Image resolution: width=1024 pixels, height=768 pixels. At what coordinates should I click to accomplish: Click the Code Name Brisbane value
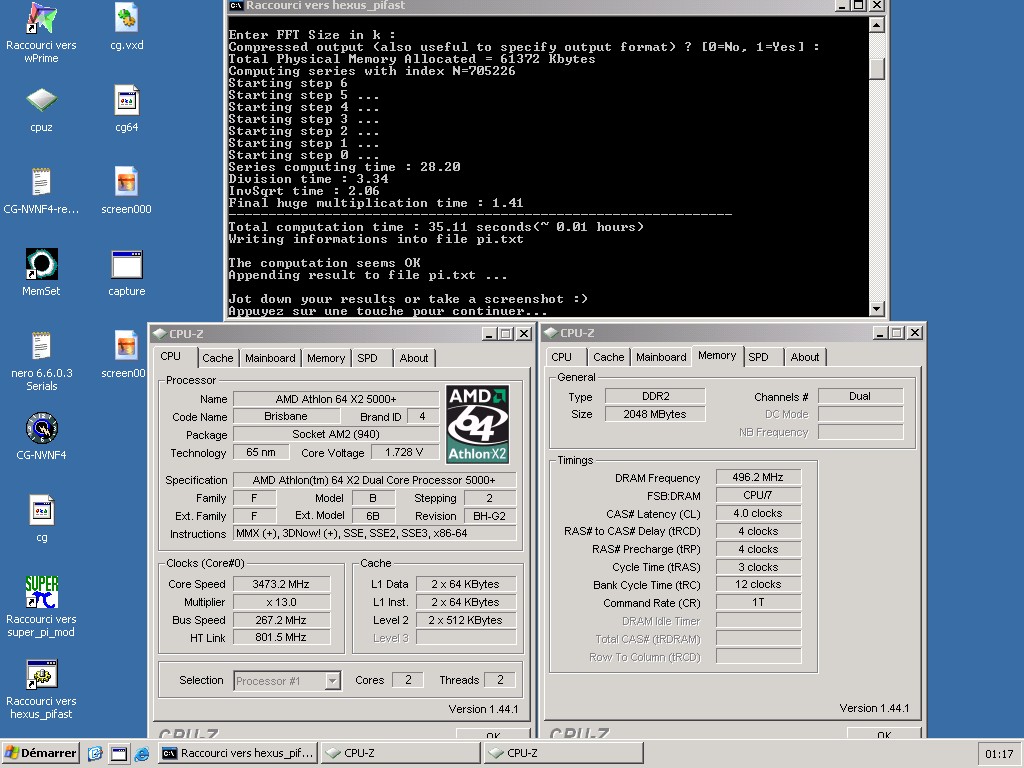(285, 417)
